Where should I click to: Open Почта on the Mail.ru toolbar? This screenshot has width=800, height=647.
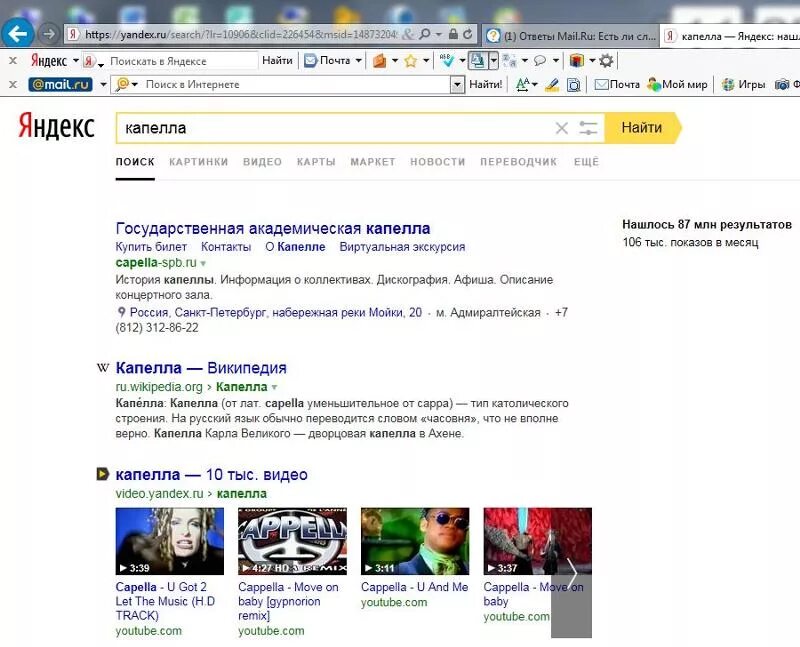coord(617,84)
